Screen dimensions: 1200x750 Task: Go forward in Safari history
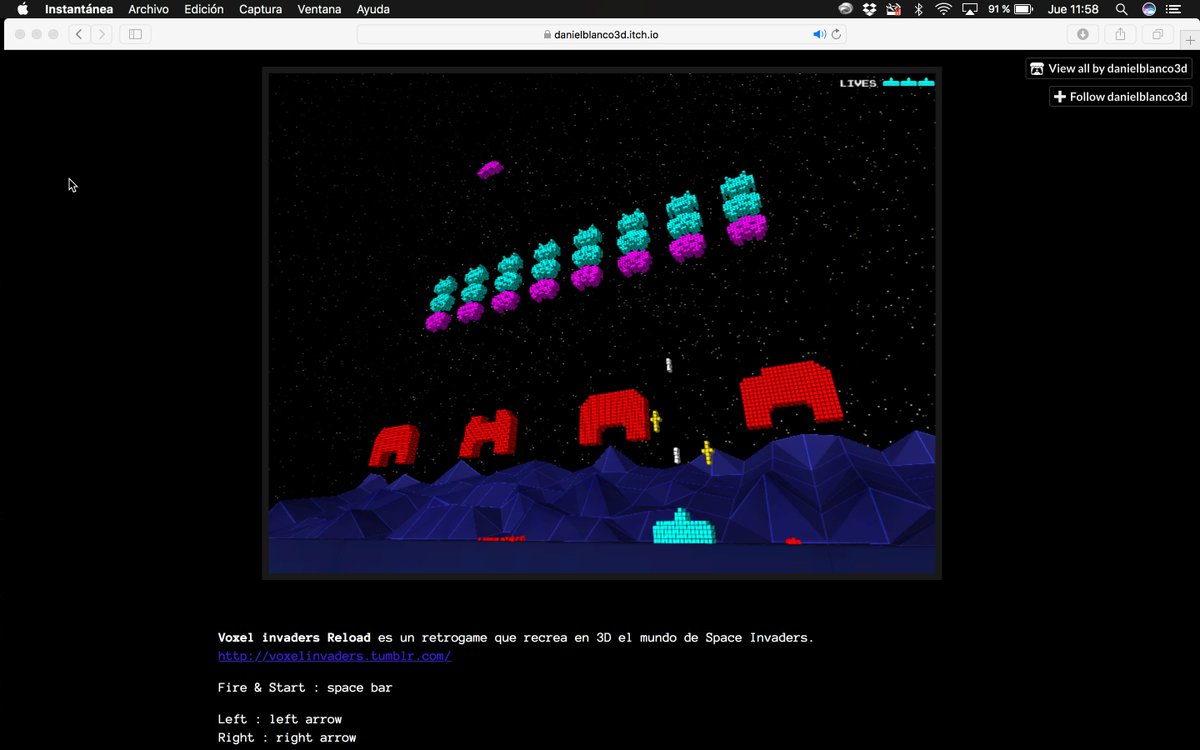(102, 34)
